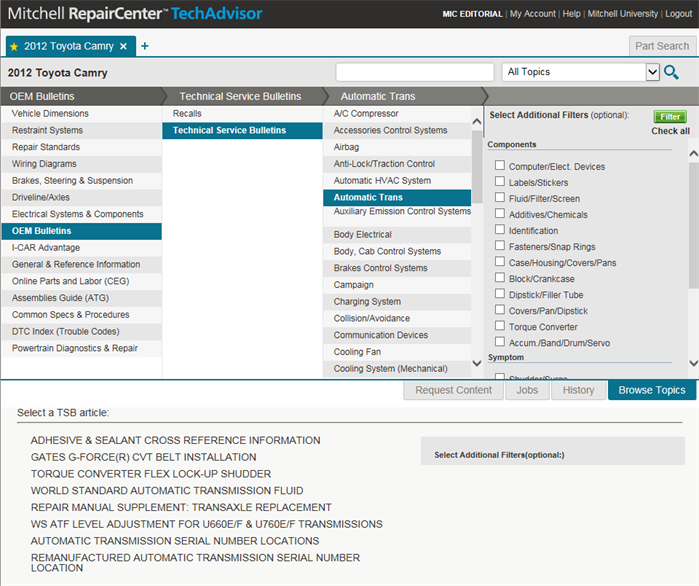Select Brakes, Steering & Suspension topic
Screen dimensions: 699x586
(81, 181)
